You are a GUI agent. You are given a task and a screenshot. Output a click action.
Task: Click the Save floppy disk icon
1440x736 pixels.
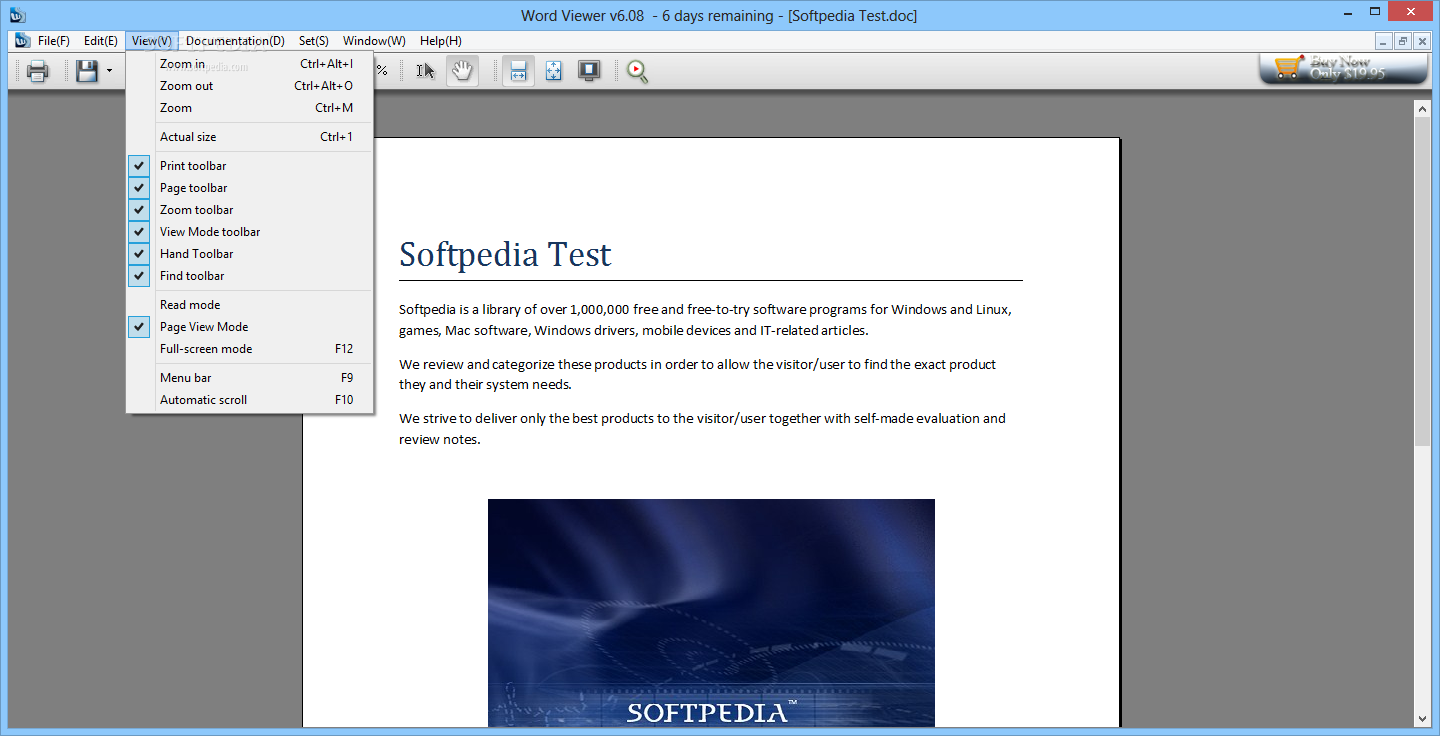pos(87,71)
